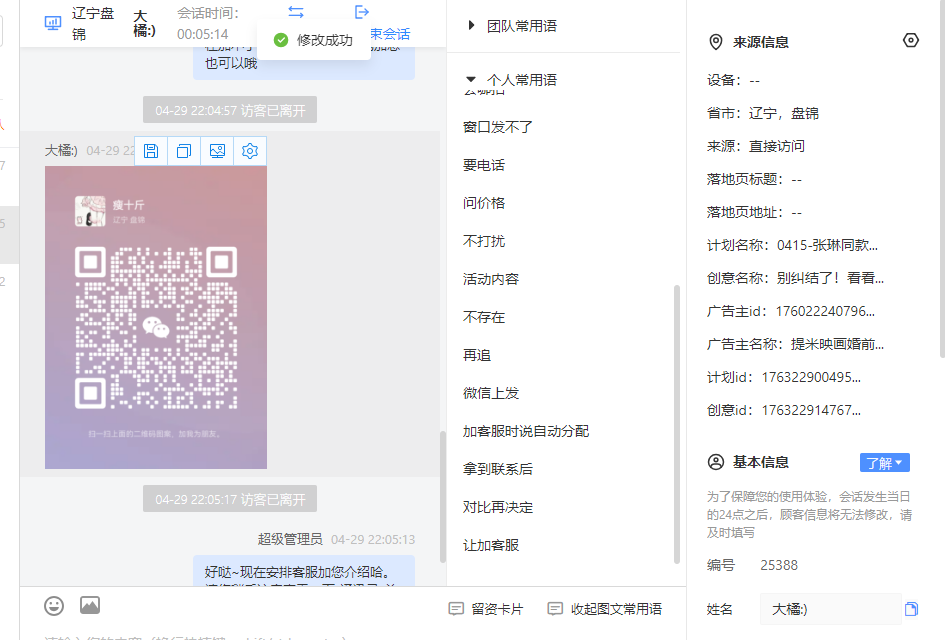This screenshot has height=640, width=945.
Task: Click the end session exit icon
Action: [x=362, y=12]
